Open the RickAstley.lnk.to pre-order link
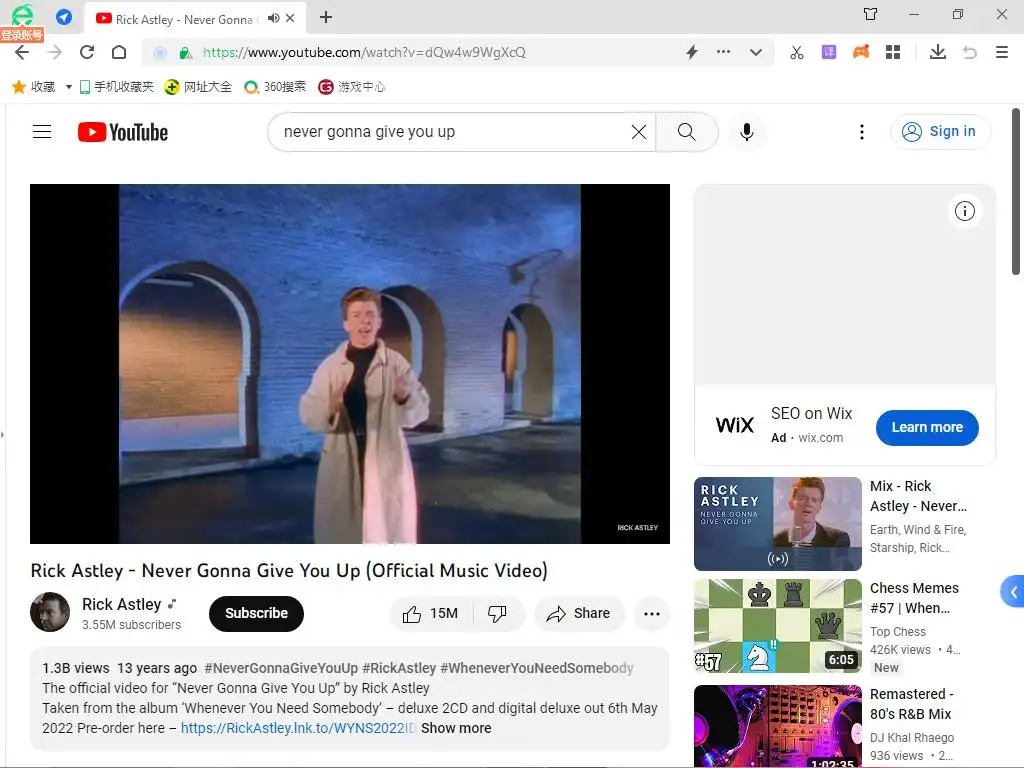 (298, 728)
